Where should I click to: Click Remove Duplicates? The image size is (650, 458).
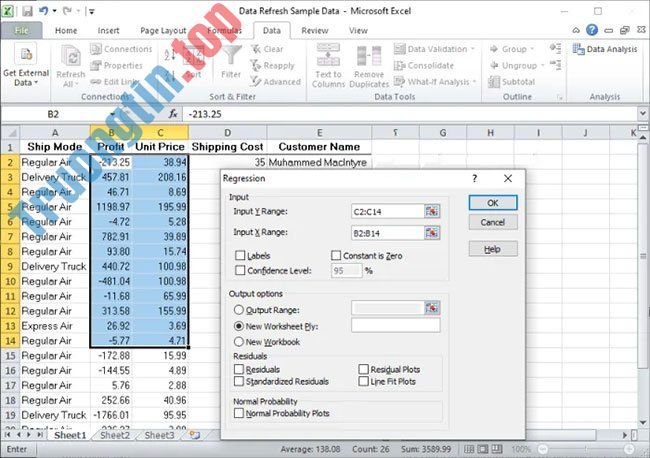pos(369,66)
